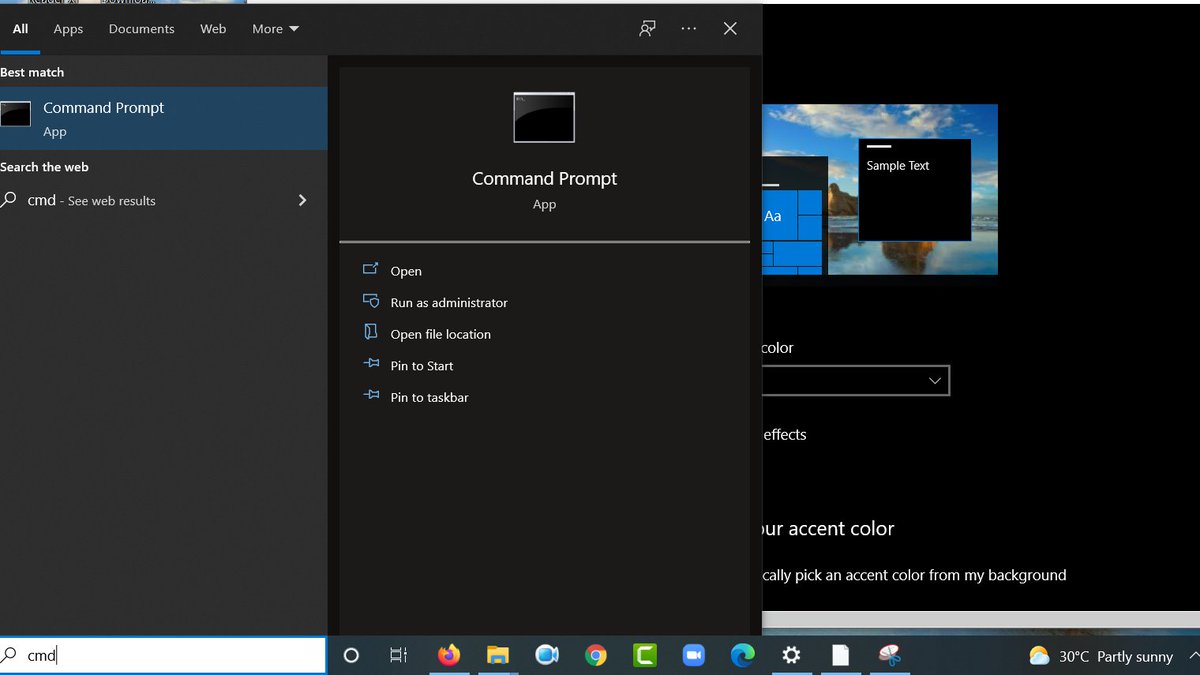Pin Command Prompt to taskbar
Viewport: 1200px width, 675px height.
[429, 397]
